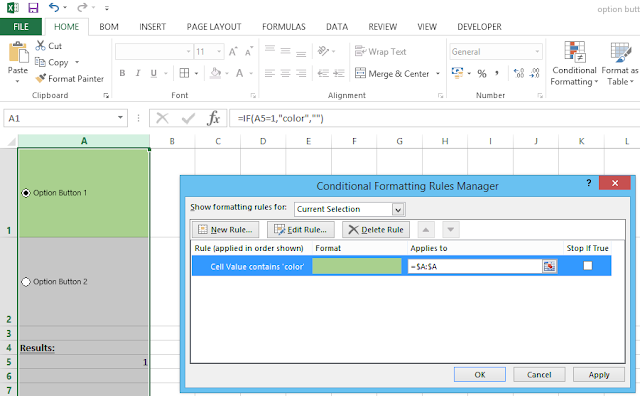Click the Orientation text angle icon
The width and height of the screenshot is (640, 396).
click(323, 51)
